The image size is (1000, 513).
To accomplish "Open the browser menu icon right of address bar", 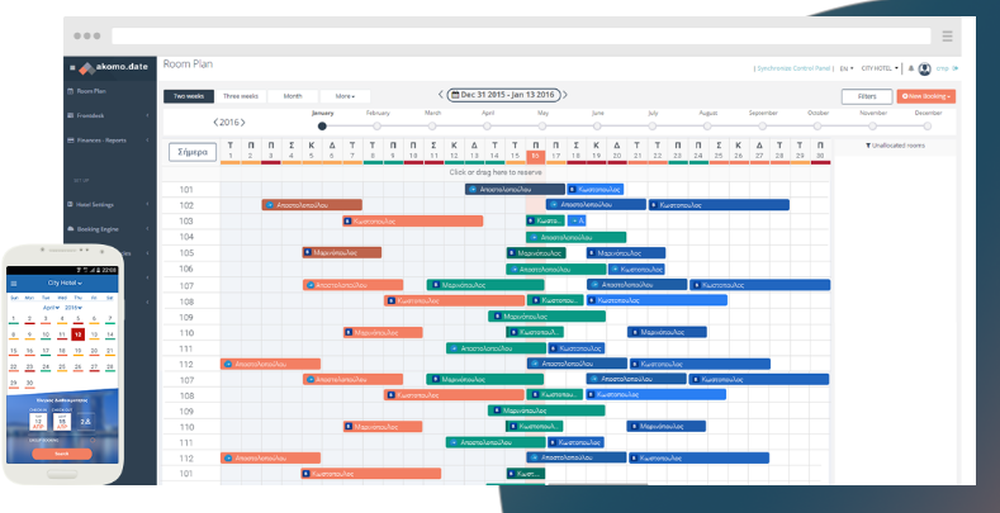I will pyautogui.click(x=948, y=36).
